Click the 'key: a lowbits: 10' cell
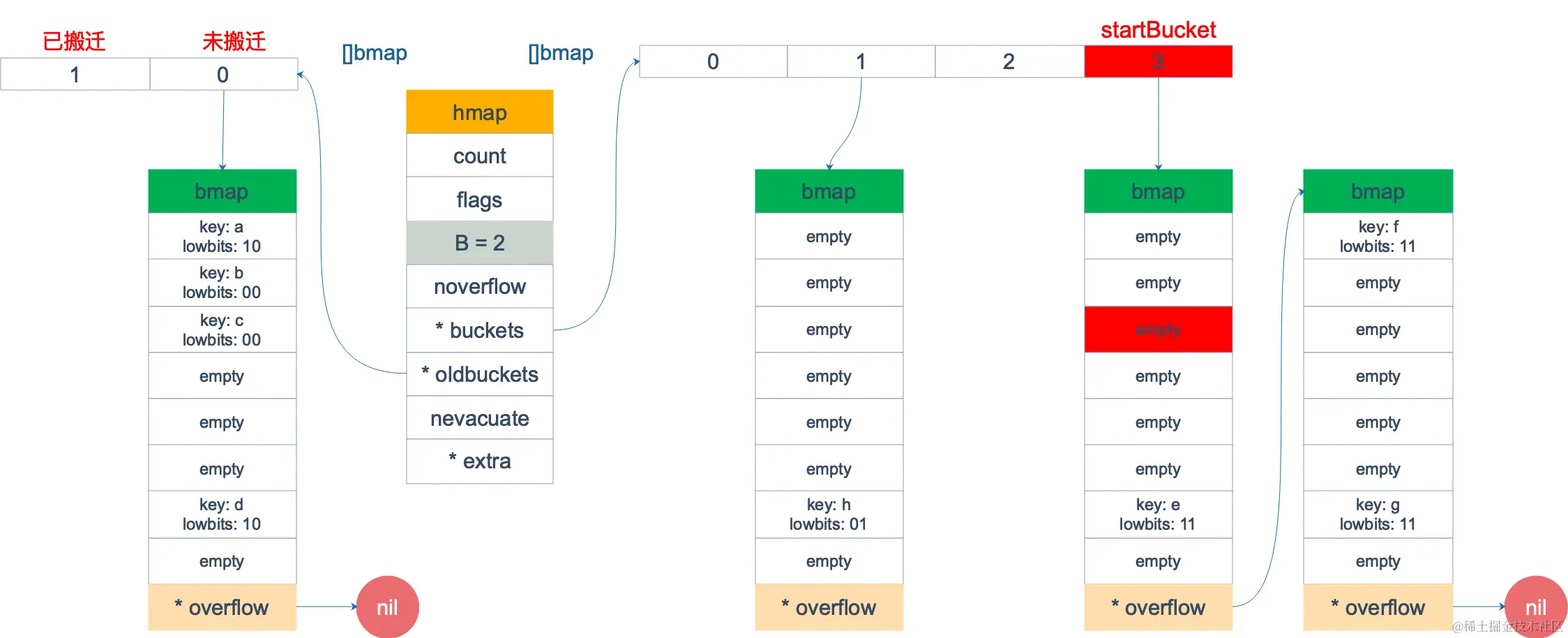This screenshot has height=638, width=1568. [223, 236]
